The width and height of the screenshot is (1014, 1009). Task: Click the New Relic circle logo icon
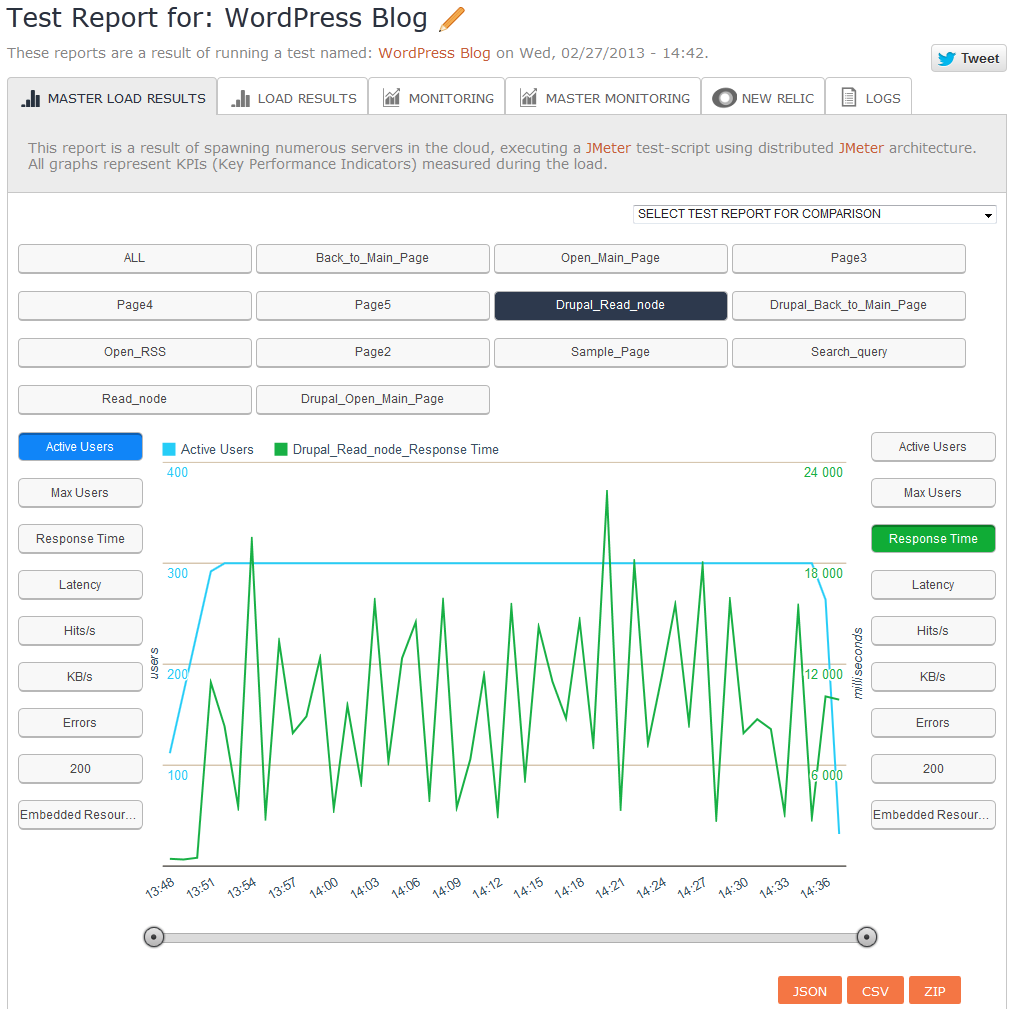click(x=724, y=98)
